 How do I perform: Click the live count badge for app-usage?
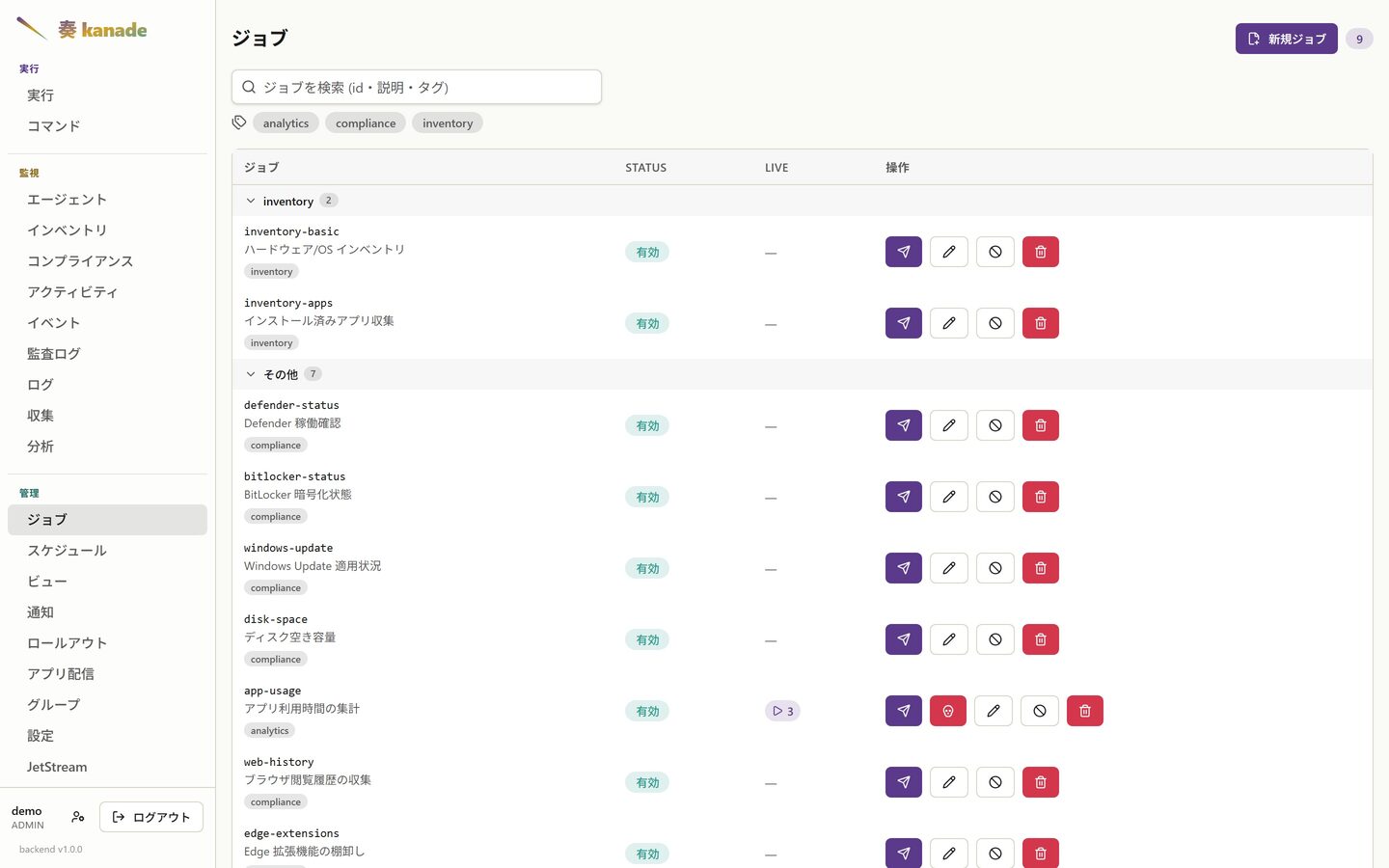click(782, 711)
